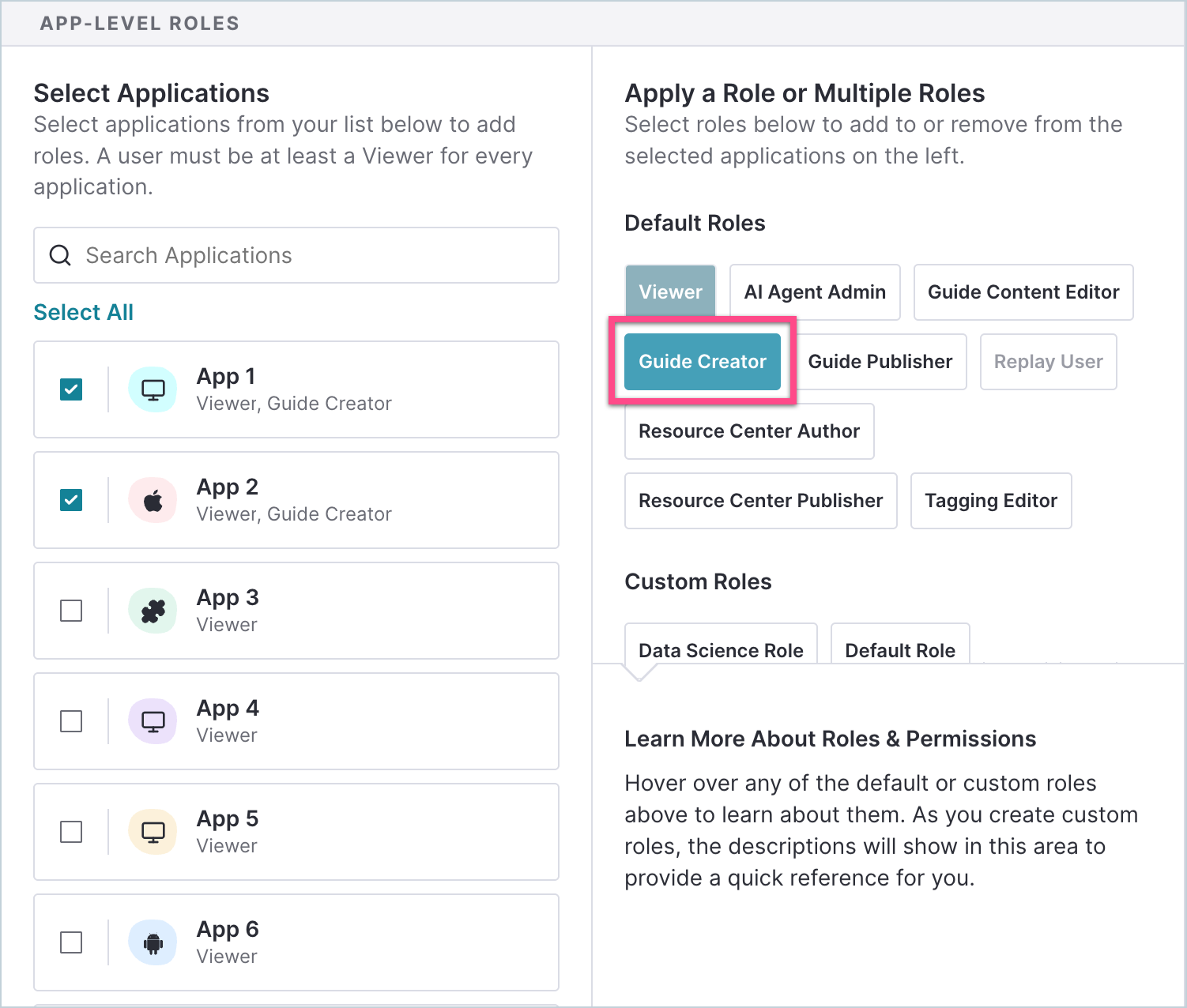Image resolution: width=1187 pixels, height=1008 pixels.
Task: Apply the Guide Publisher role
Action: 880,362
